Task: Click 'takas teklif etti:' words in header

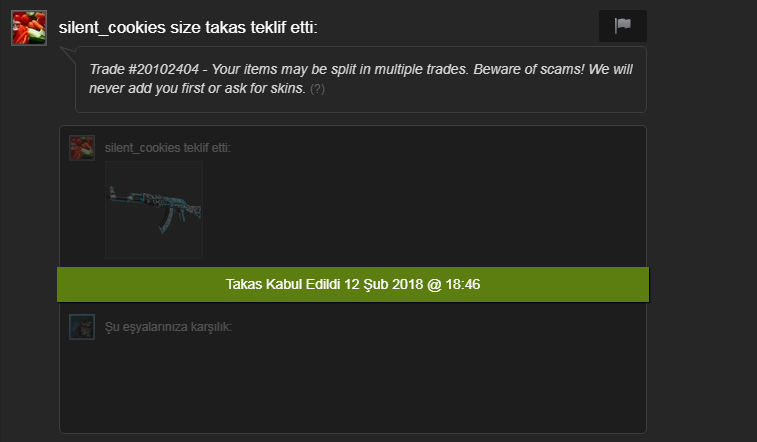Action: [261, 28]
